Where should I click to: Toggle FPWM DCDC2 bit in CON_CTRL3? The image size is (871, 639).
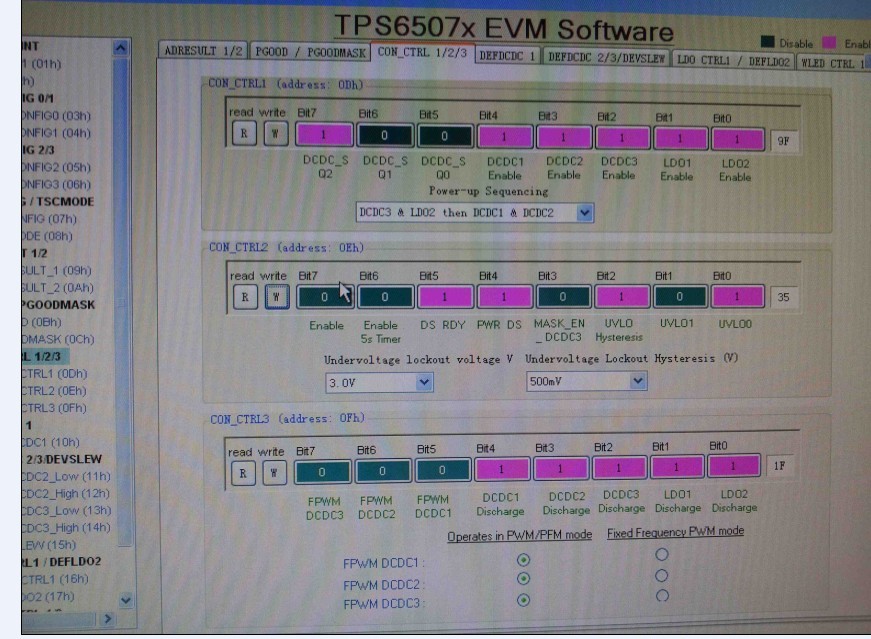click(383, 471)
